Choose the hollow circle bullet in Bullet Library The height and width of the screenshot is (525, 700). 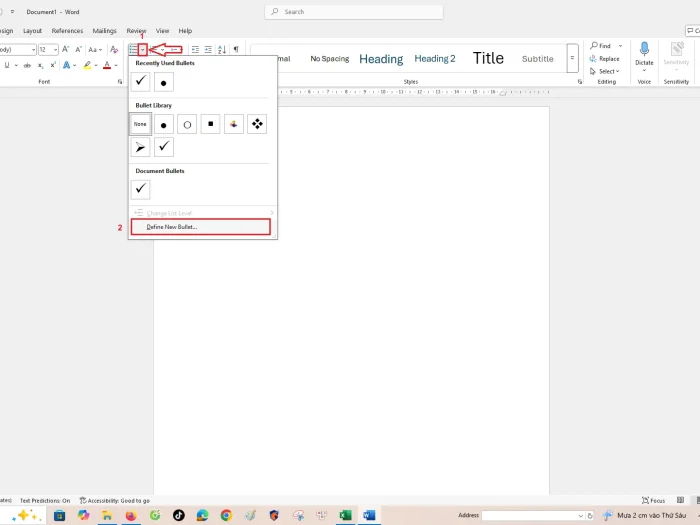coord(188,124)
